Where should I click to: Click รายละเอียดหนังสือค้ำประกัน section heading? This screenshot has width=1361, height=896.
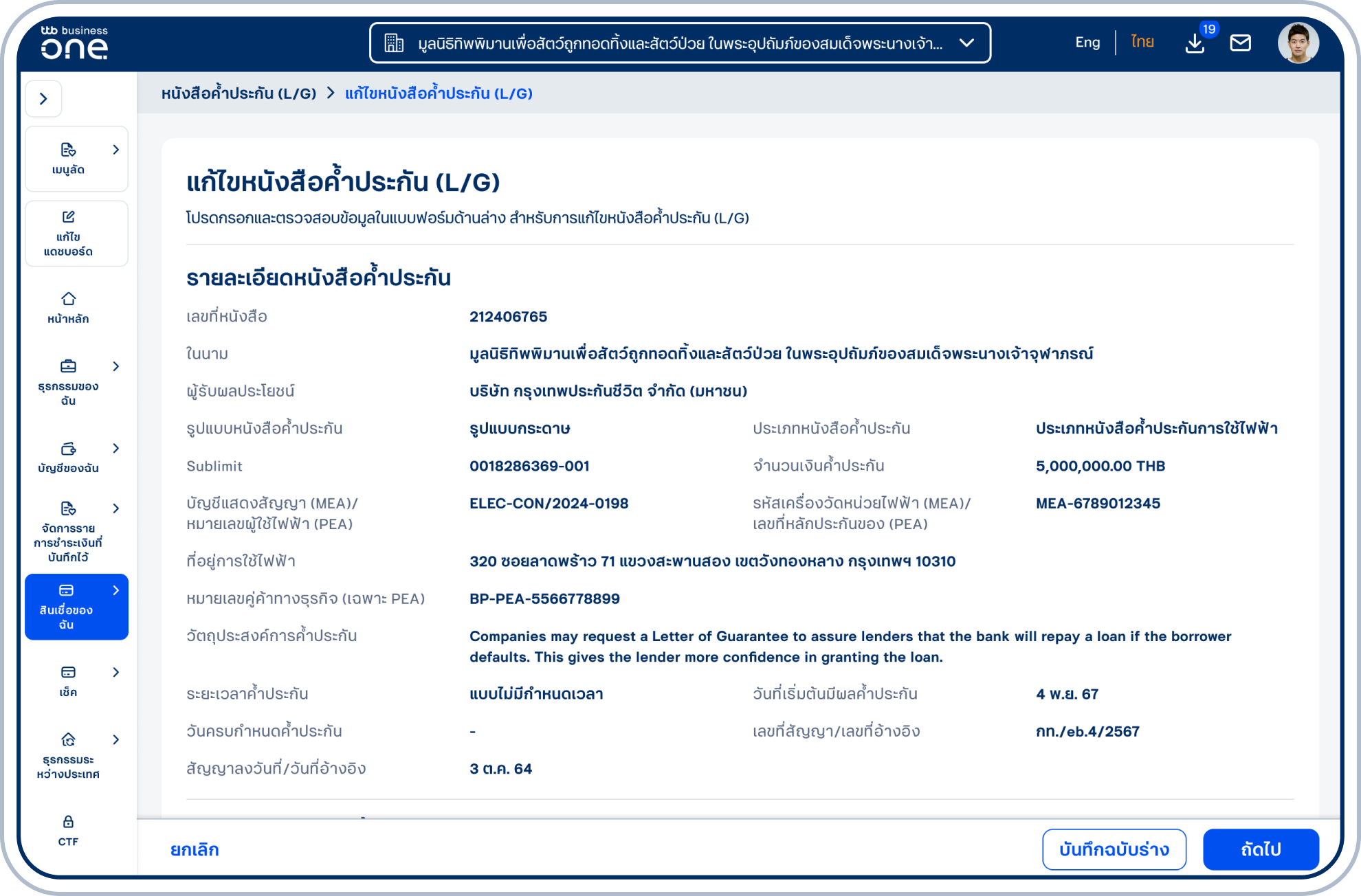pos(318,277)
